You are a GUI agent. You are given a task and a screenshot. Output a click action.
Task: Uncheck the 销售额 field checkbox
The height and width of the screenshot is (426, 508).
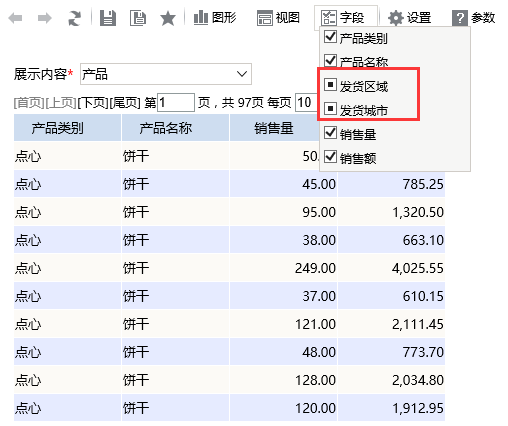pyautogui.click(x=330, y=156)
